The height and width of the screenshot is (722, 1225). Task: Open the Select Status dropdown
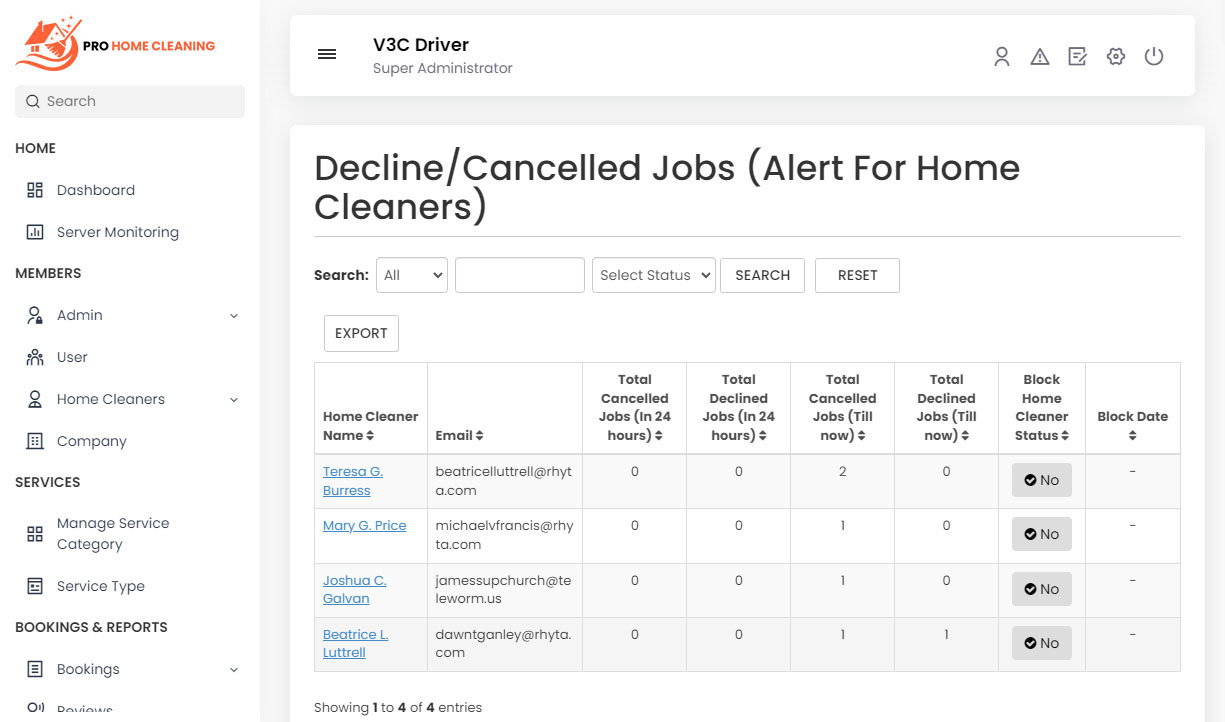tap(653, 275)
